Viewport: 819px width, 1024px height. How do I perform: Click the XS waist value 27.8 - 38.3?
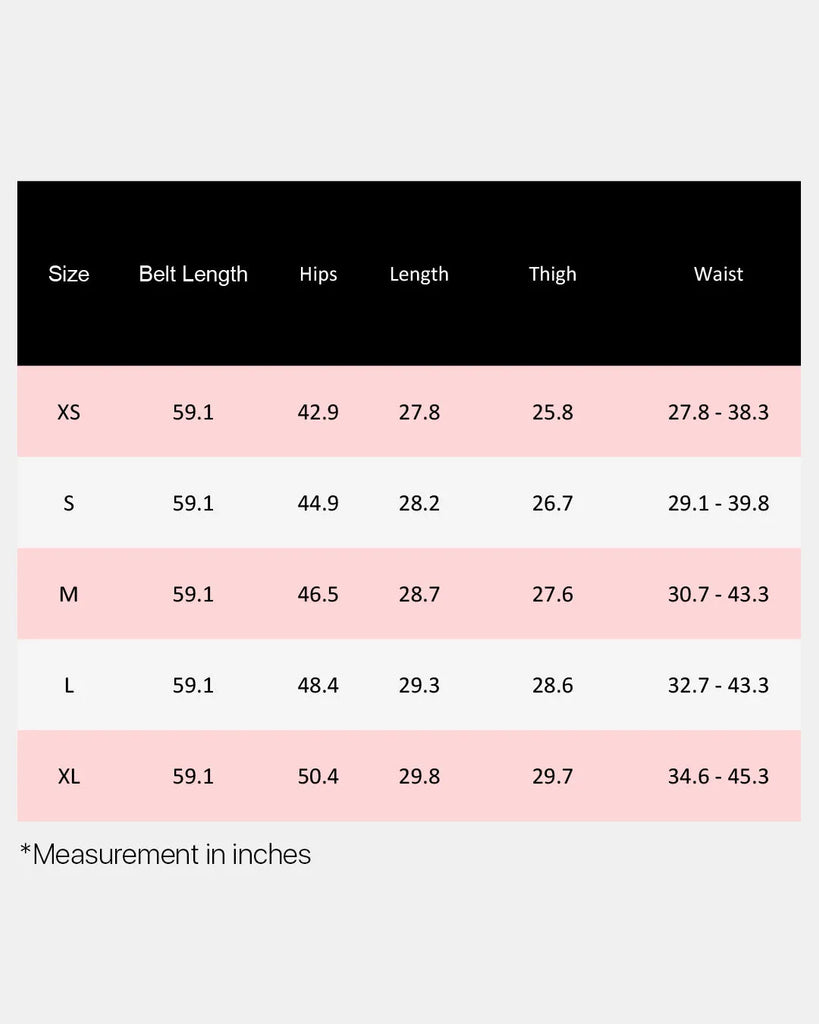(x=718, y=412)
